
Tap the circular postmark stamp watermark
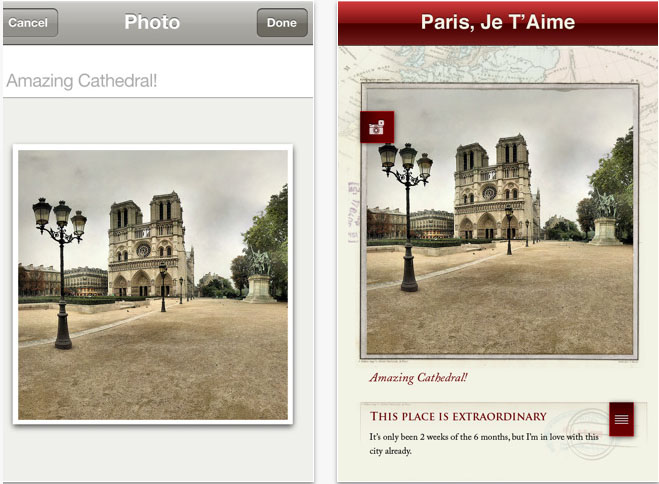pos(588,435)
